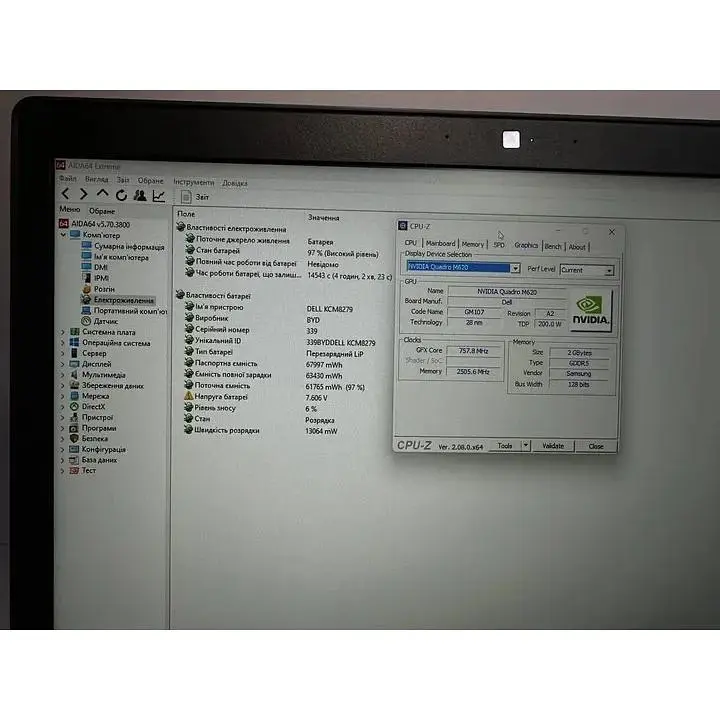Select Тест in the tree

pos(83,470)
